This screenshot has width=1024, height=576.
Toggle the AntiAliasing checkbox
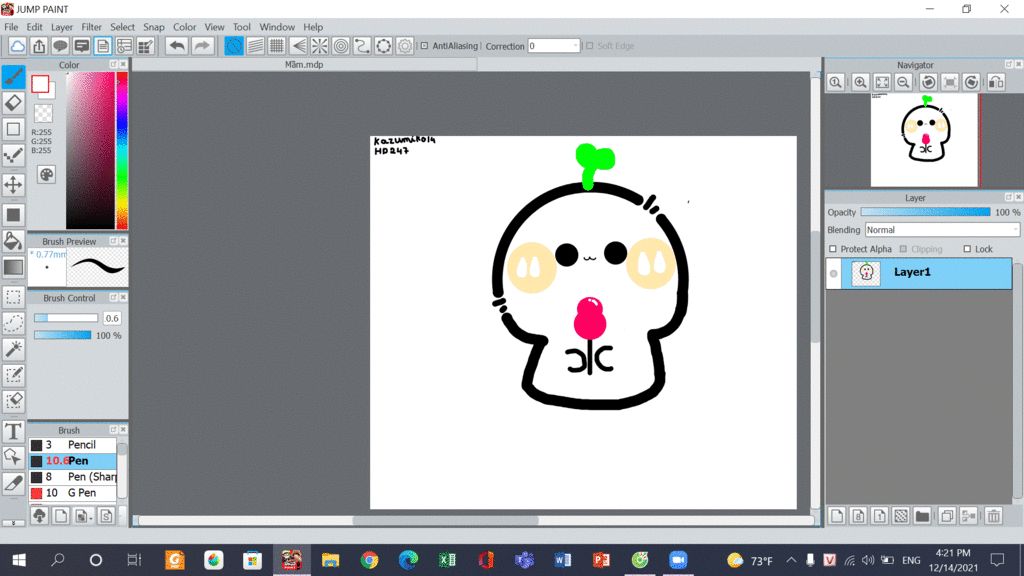(x=424, y=46)
